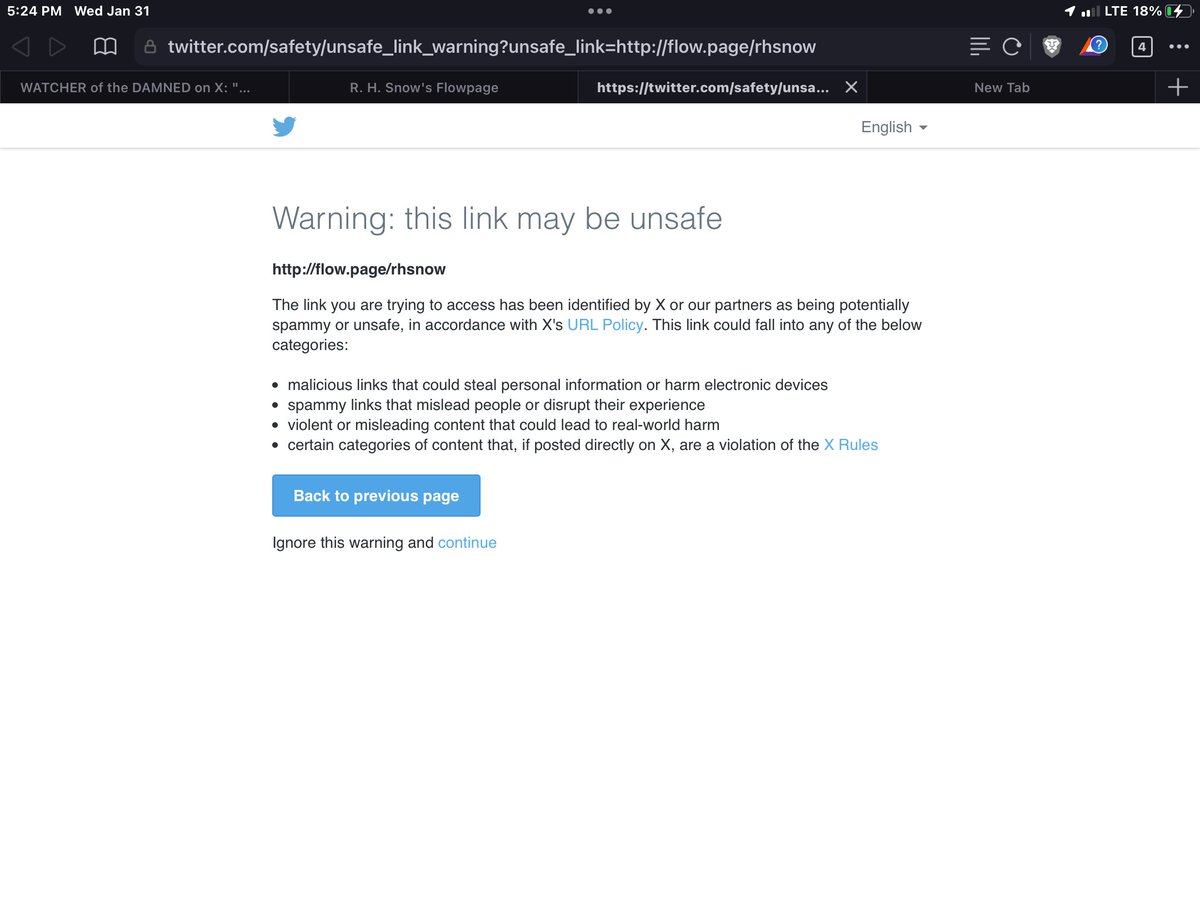The image size is (1200, 900).
Task: Open the bookmarks book icon
Action: click(x=104, y=46)
